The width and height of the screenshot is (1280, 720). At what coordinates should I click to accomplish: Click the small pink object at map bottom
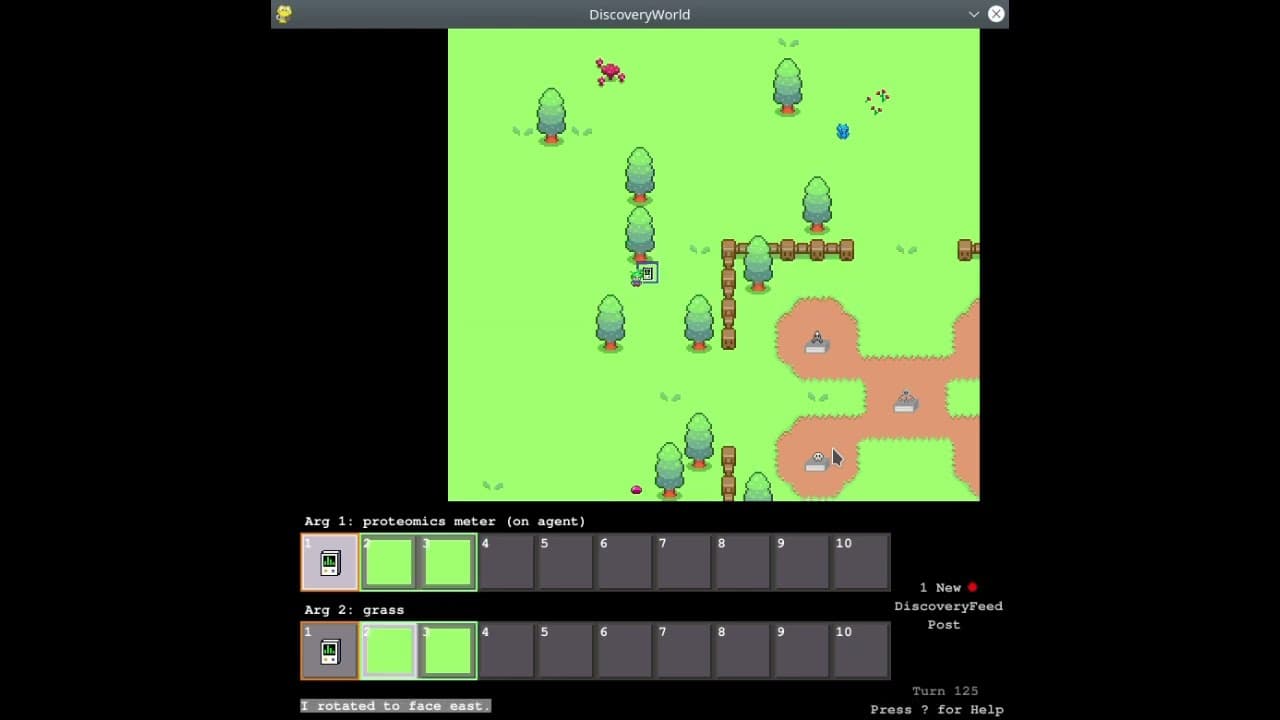[x=636, y=490]
